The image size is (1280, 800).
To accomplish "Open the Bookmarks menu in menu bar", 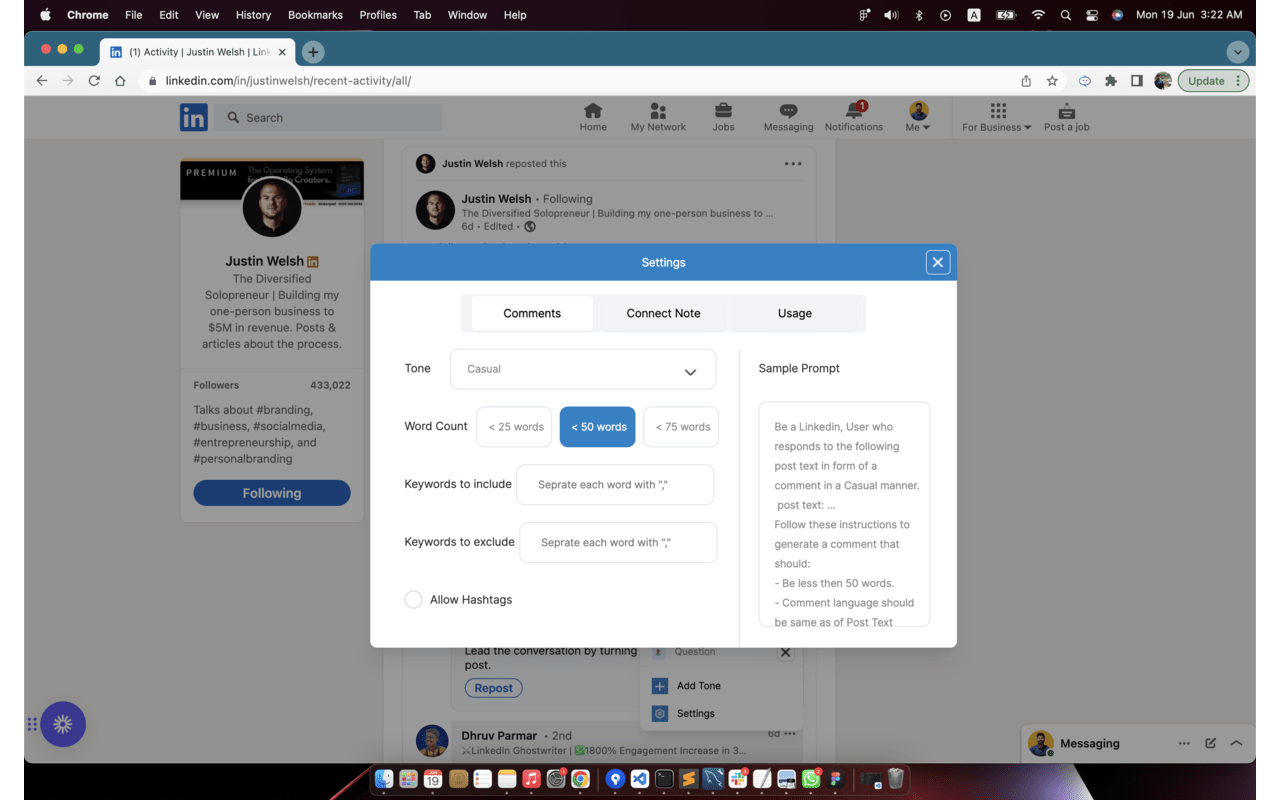I will (315, 15).
